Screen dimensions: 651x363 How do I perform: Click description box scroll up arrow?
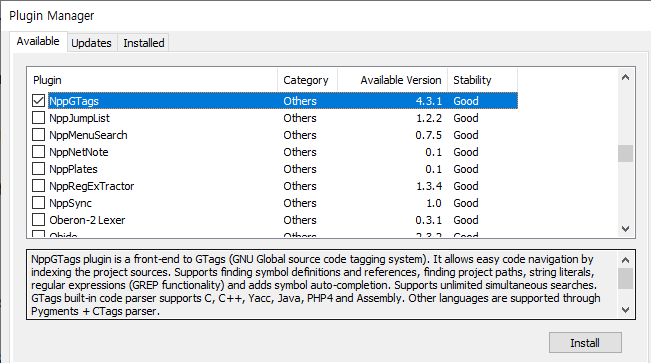[625, 260]
